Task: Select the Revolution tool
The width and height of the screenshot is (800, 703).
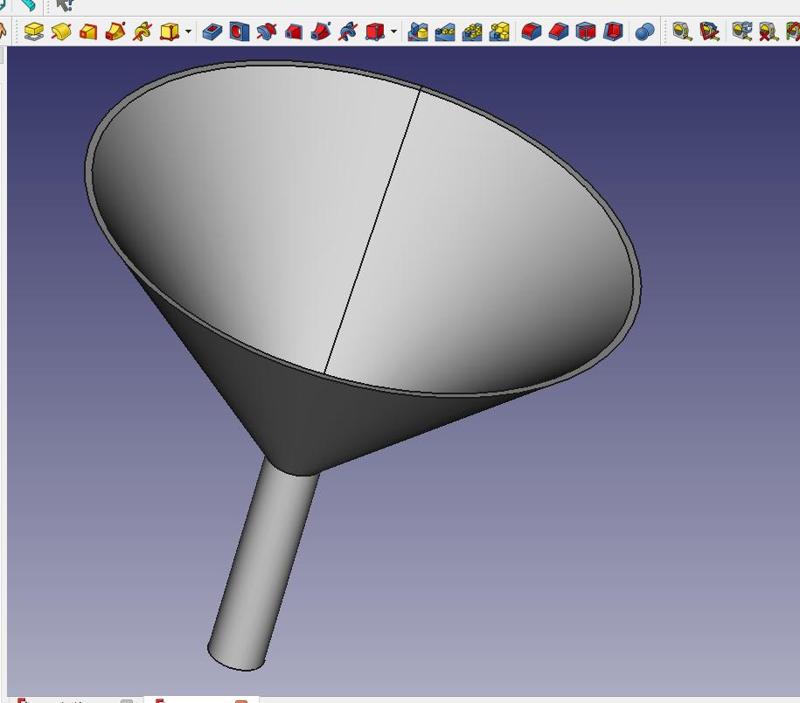Action: click(x=61, y=32)
